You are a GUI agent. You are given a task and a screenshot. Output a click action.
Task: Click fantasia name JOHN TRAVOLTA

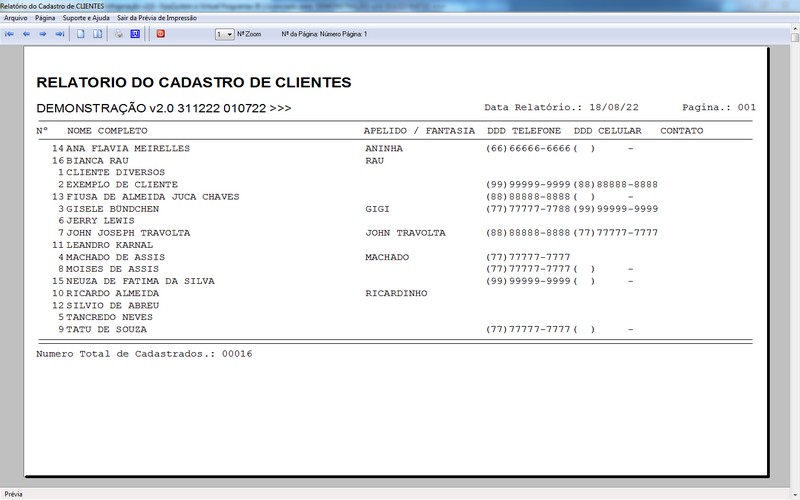coord(406,233)
